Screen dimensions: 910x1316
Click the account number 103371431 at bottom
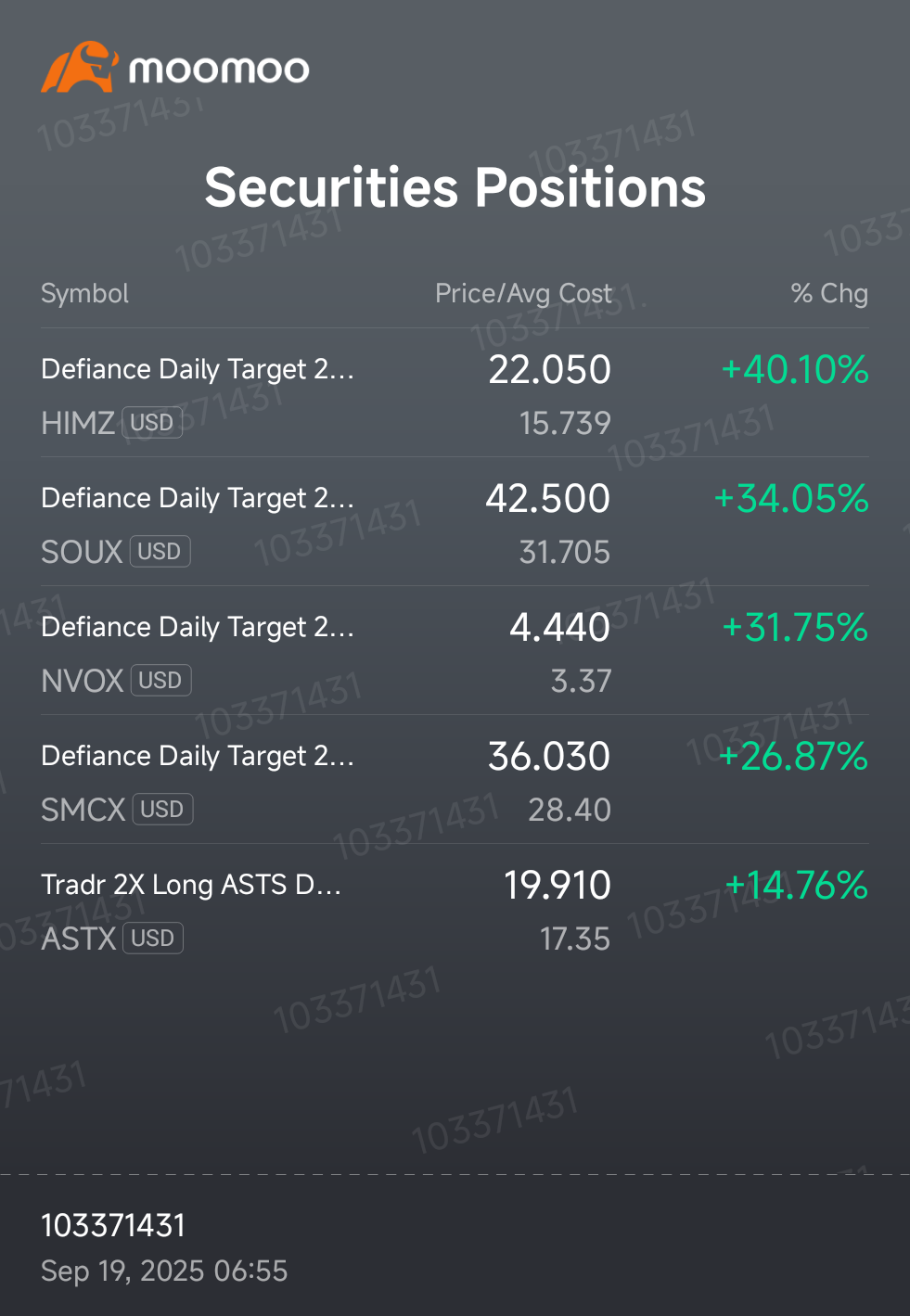[113, 1226]
